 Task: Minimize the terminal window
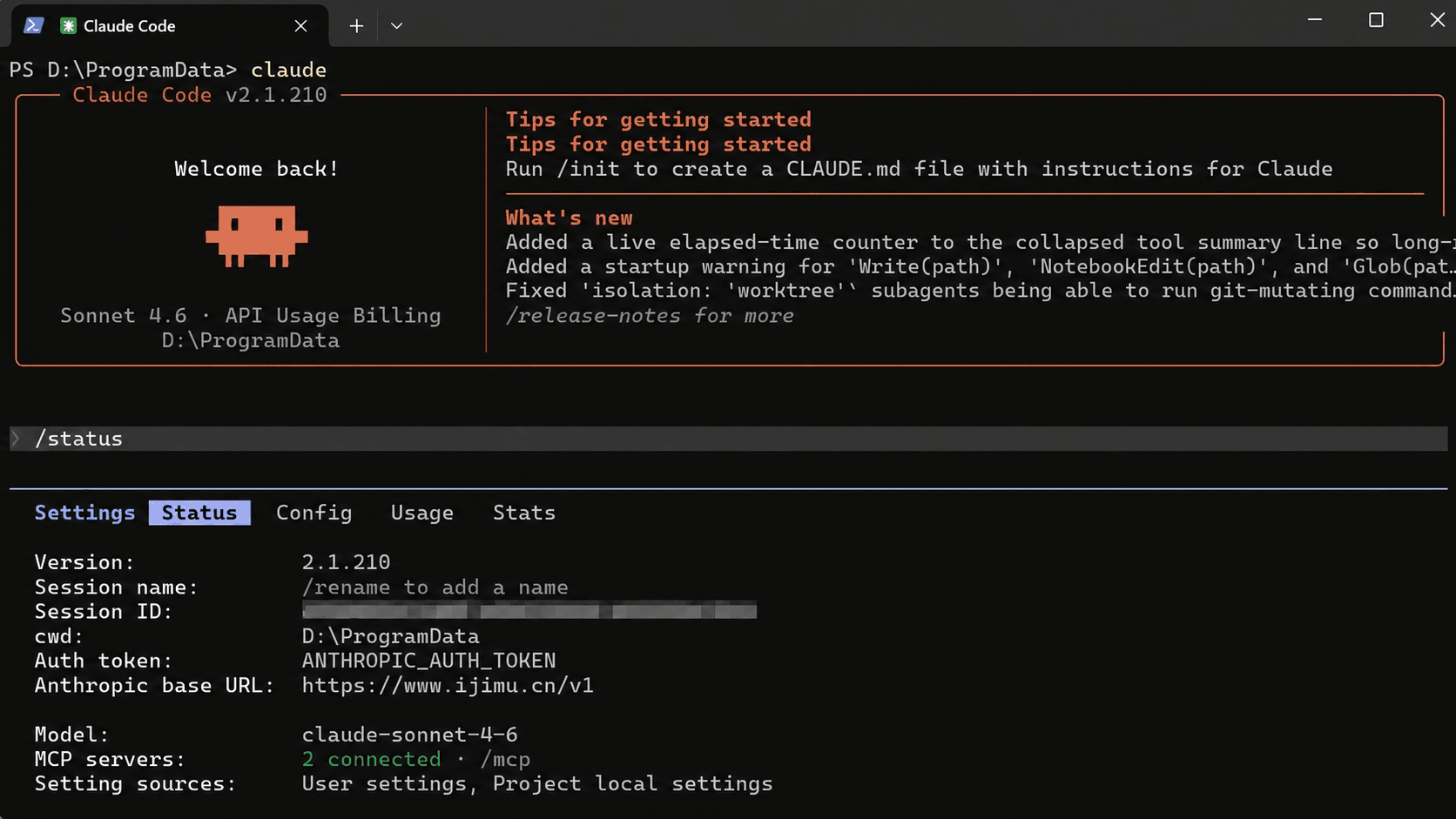tap(1315, 19)
